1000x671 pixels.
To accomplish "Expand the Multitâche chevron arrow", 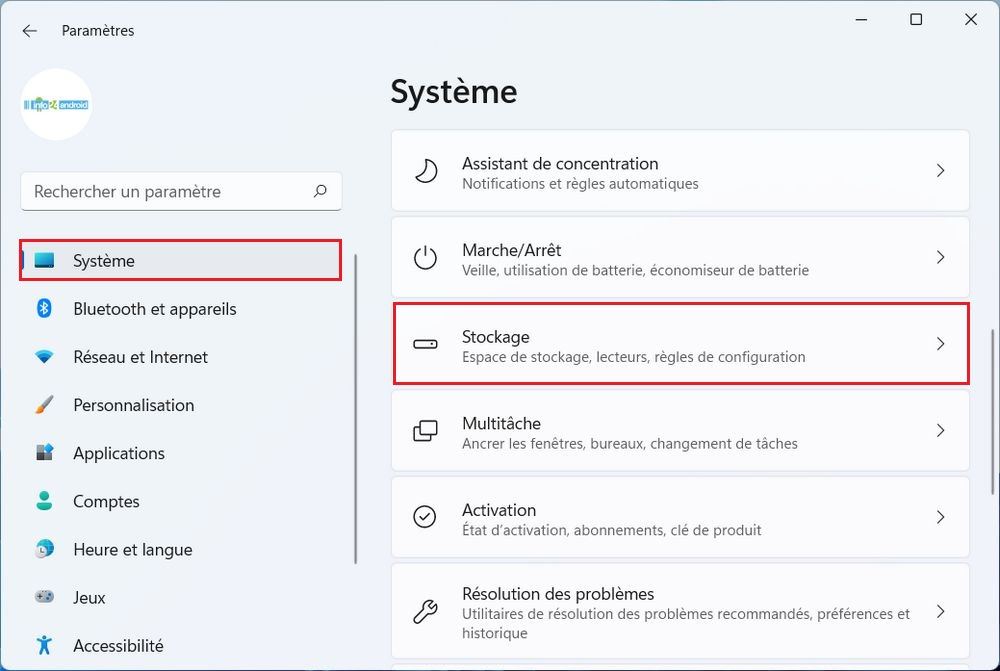I will pos(940,431).
